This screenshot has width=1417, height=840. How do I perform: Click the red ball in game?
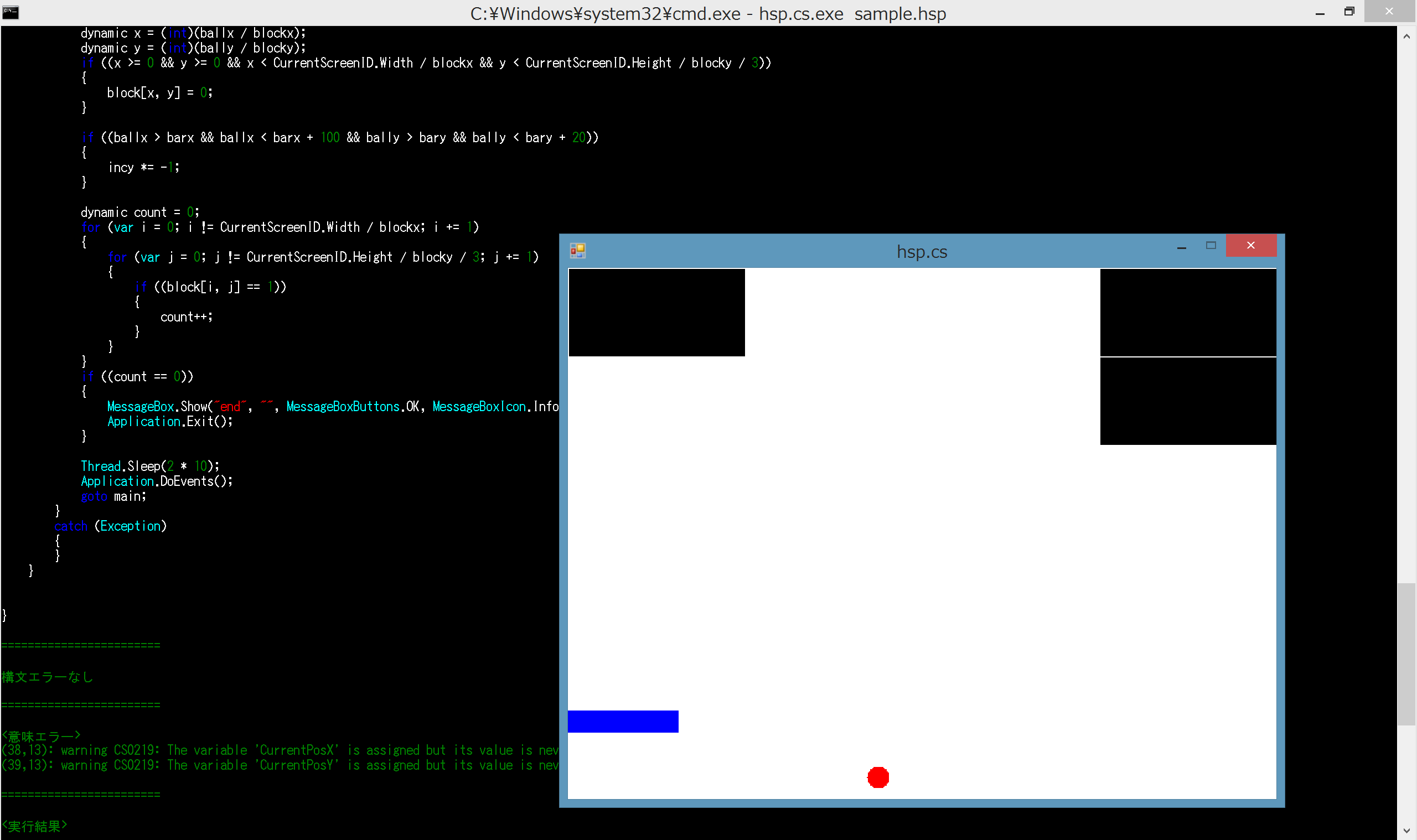tap(878, 777)
